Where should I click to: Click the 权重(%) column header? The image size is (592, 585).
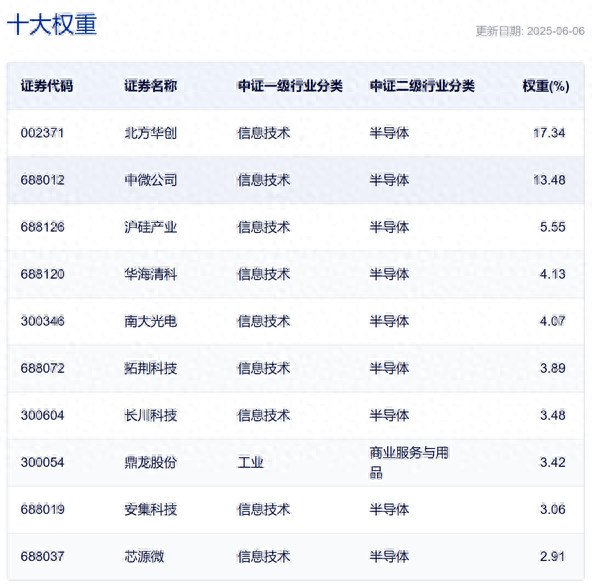546,86
